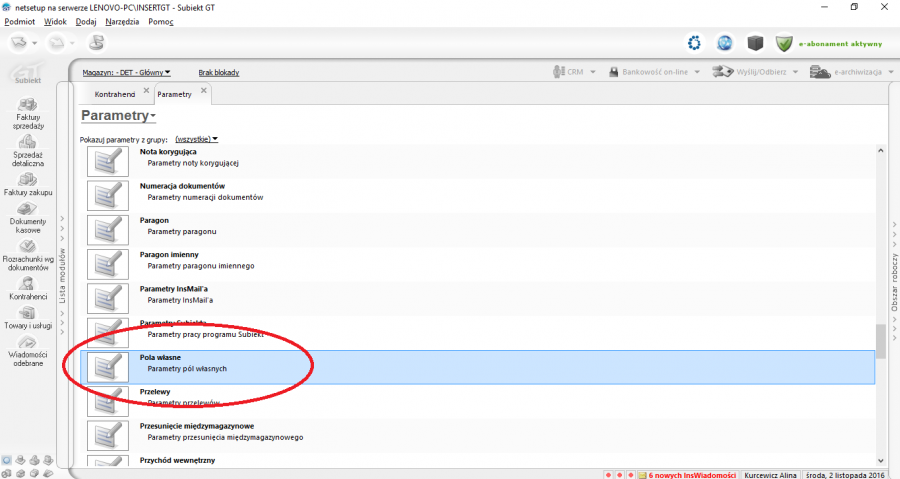Select the Paragon parameters row

pos(478,229)
